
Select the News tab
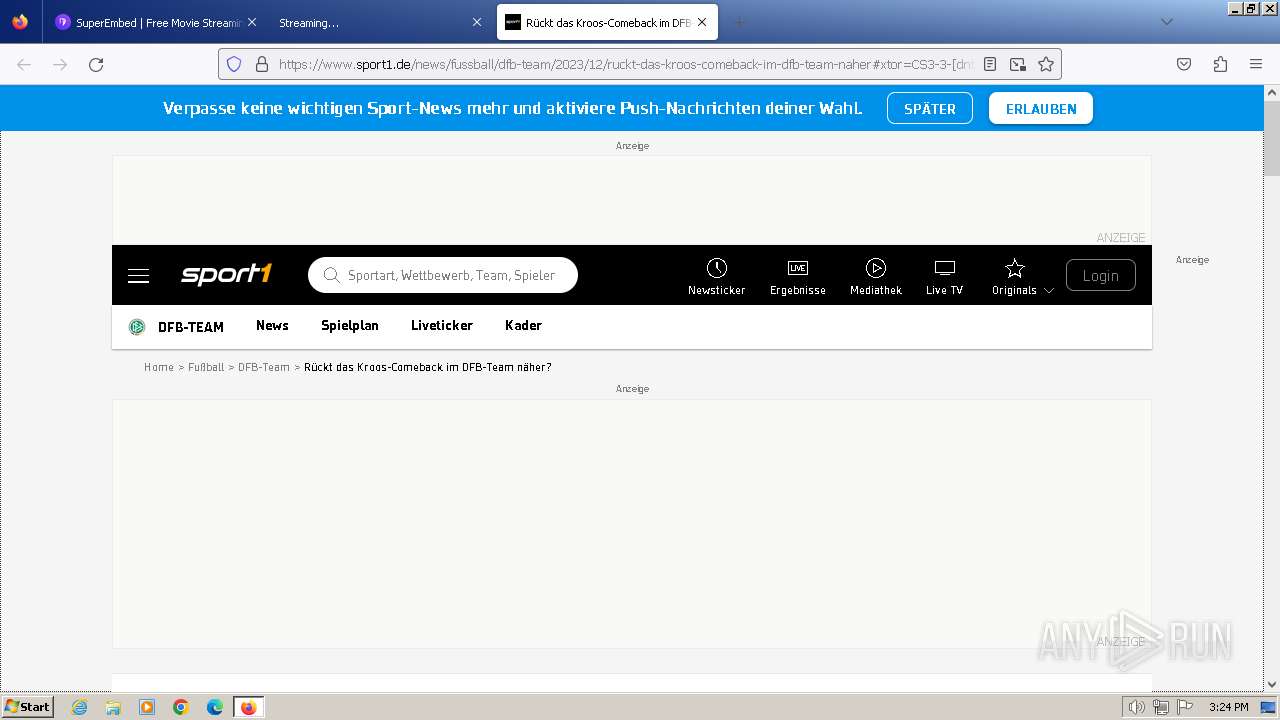click(272, 326)
